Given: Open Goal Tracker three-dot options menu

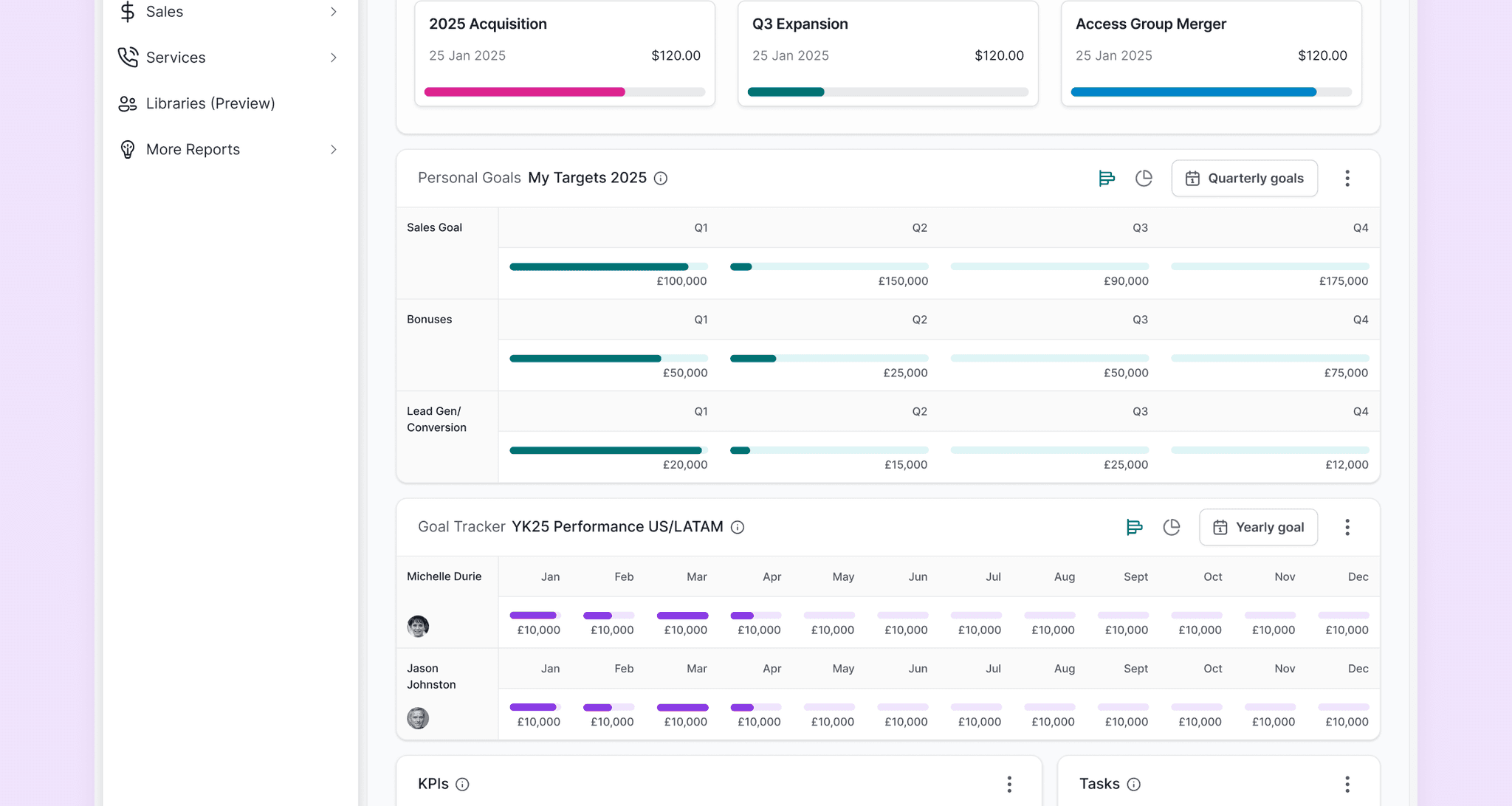Looking at the screenshot, I should 1347,527.
